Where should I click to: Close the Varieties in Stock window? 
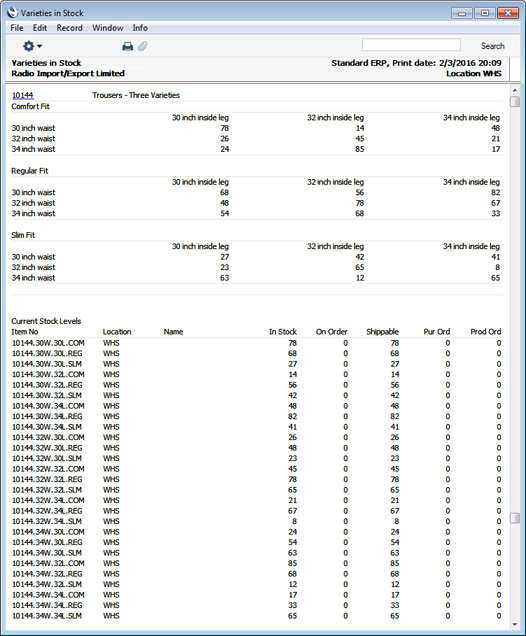[508, 13]
